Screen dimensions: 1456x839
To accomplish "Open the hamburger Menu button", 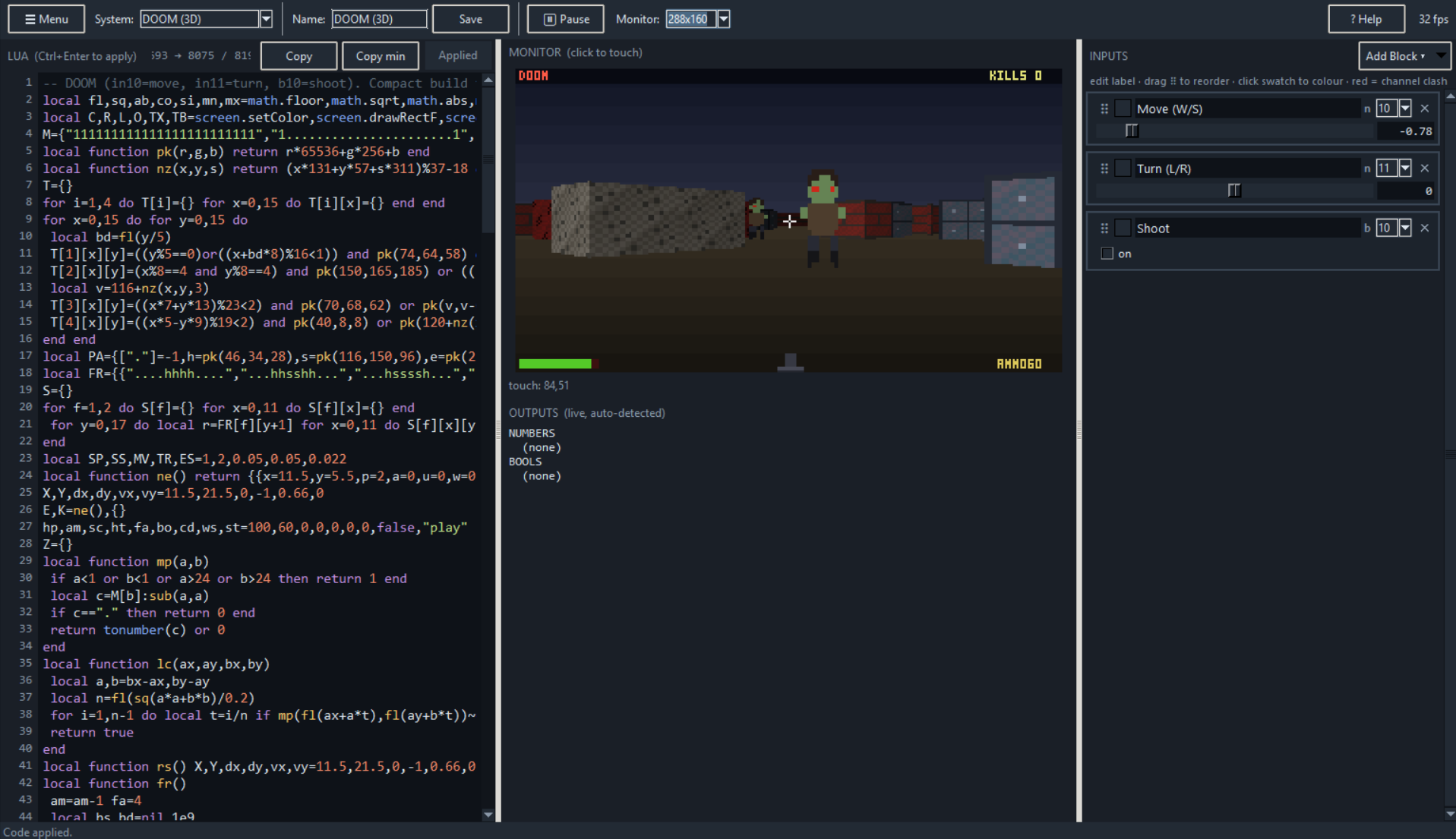I will click(46, 19).
